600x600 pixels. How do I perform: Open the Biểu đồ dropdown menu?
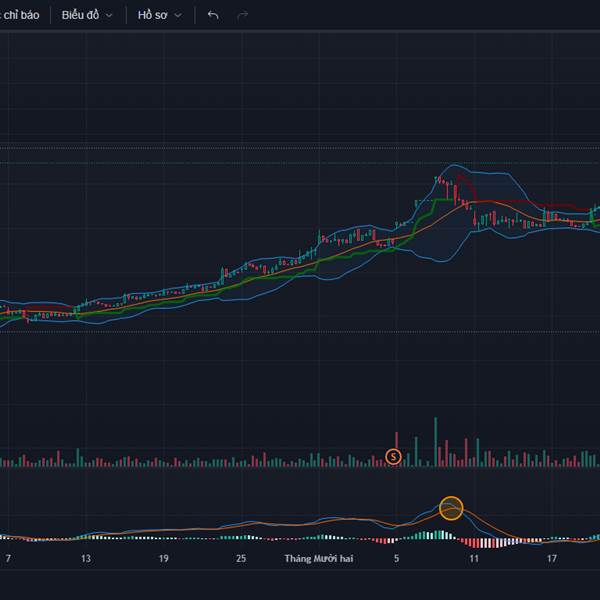[87, 15]
